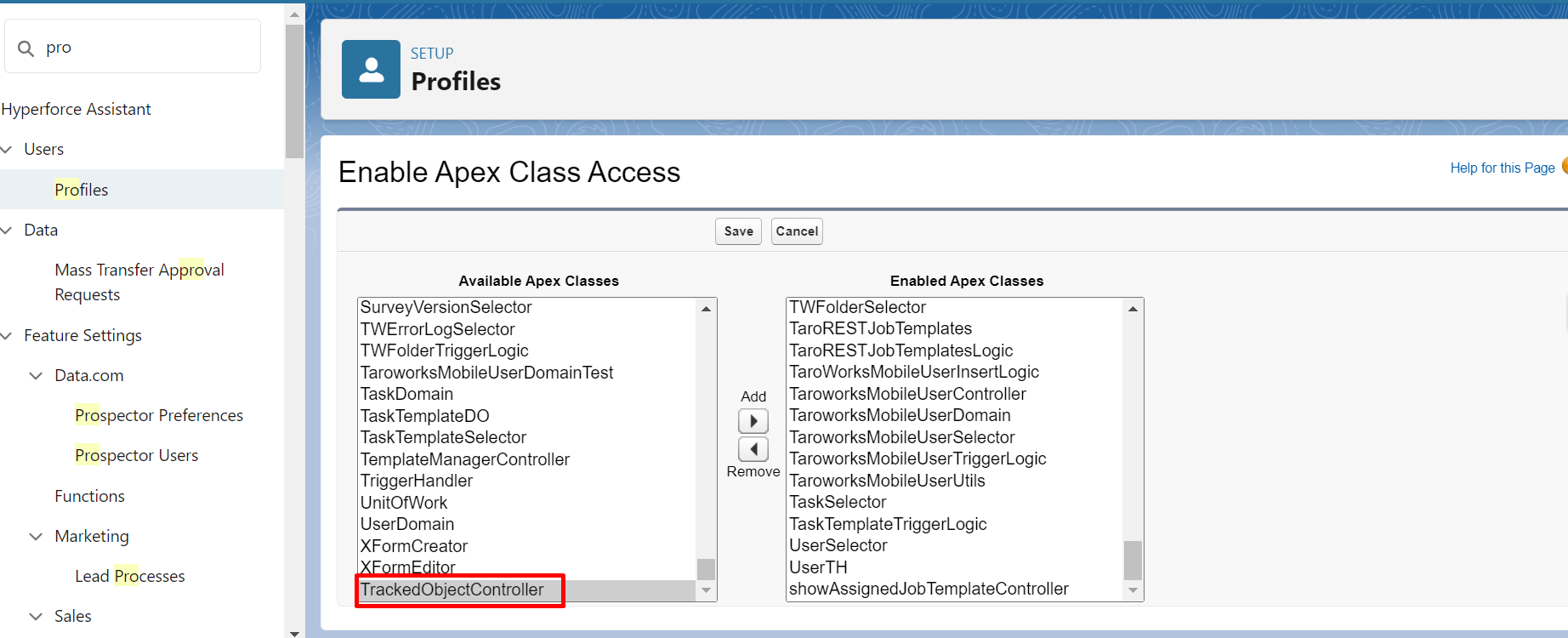Open Help for this Page link
This screenshot has width=1568, height=638.
pos(1502,168)
